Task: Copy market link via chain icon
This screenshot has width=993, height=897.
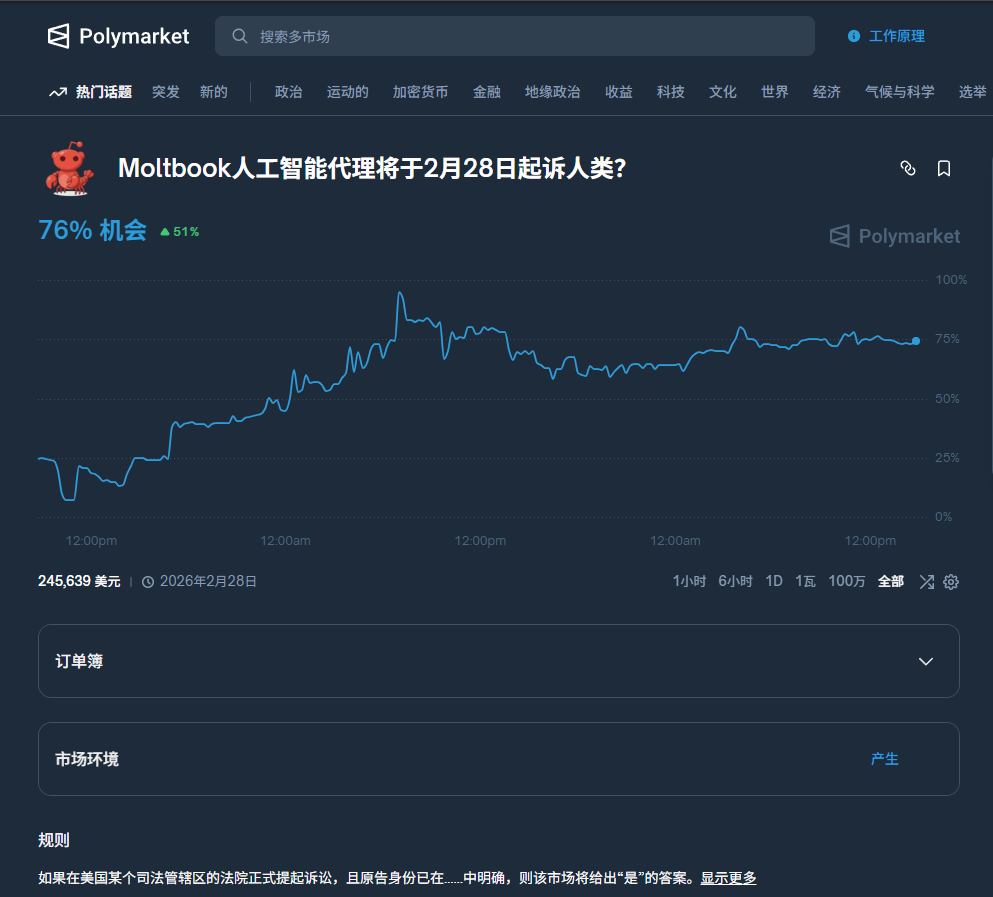Action: 908,169
